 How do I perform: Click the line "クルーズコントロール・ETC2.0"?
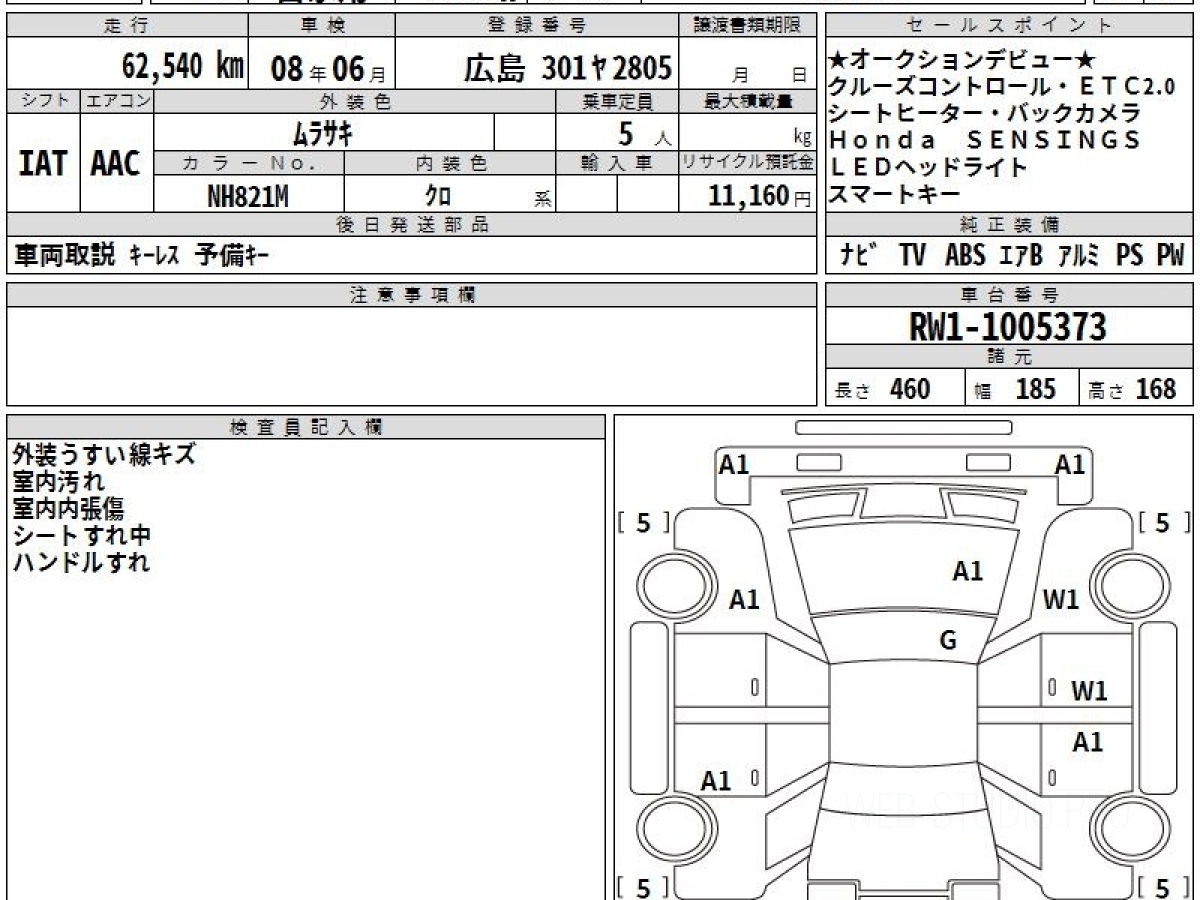click(1002, 86)
